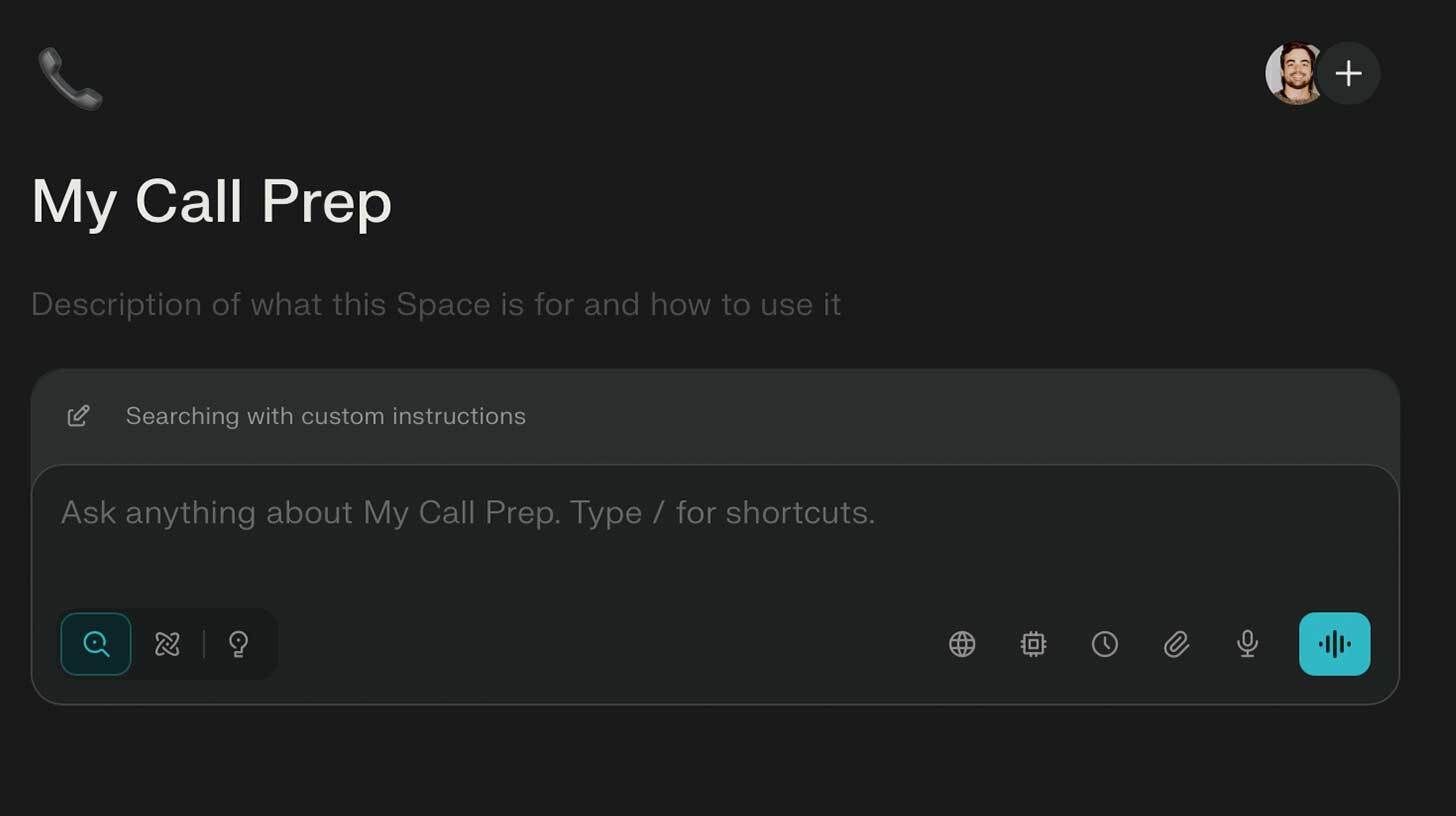Click the pencil edit icon for instructions
Image resolution: width=1456 pixels, height=816 pixels.
(x=78, y=416)
